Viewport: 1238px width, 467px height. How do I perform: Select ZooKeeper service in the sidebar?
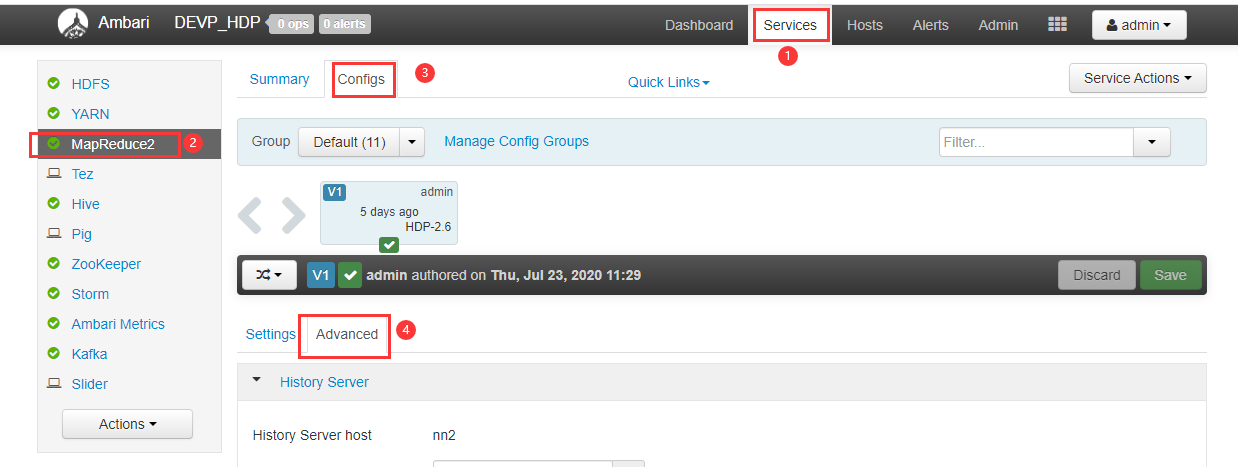106,264
